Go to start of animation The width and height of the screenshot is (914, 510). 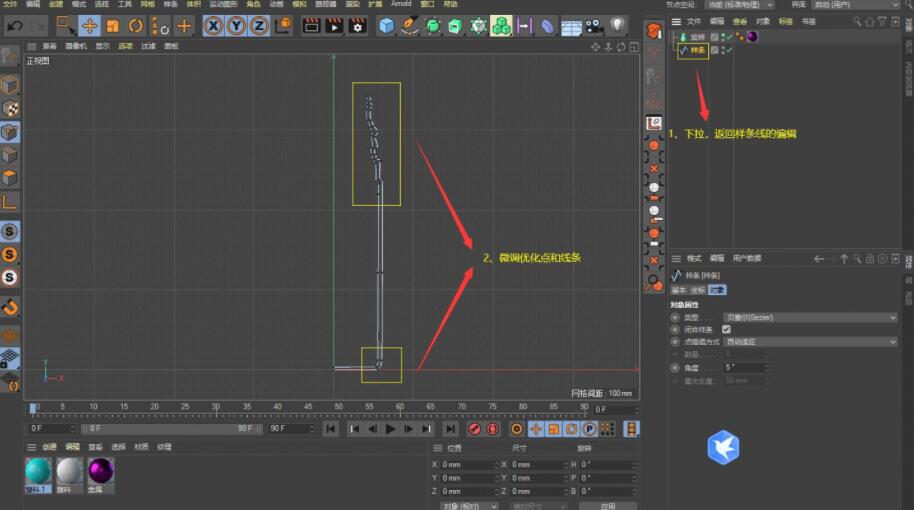point(331,430)
